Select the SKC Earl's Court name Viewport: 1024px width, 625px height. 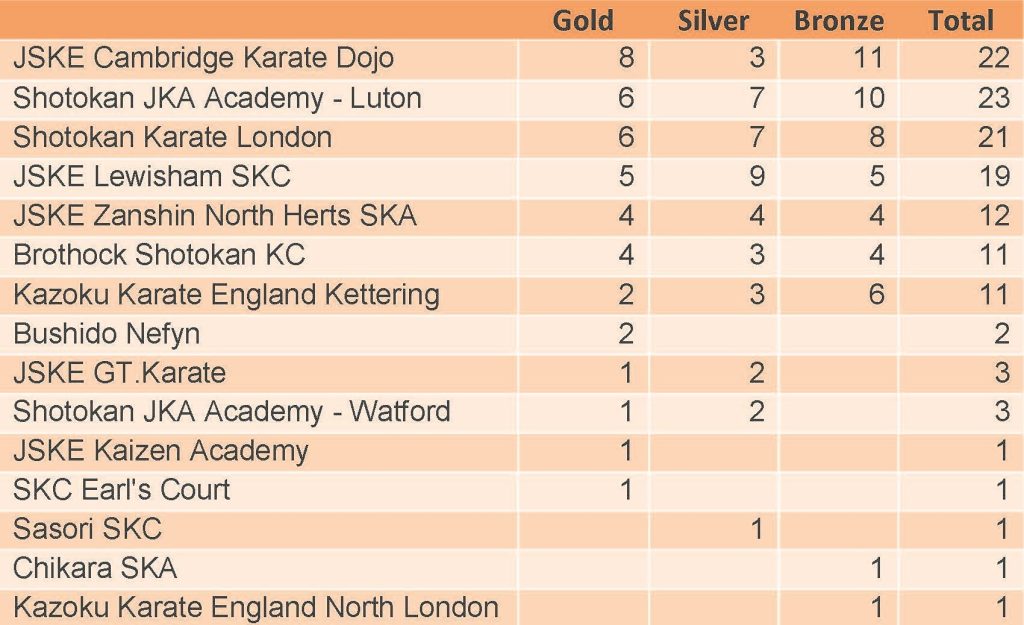pos(121,489)
